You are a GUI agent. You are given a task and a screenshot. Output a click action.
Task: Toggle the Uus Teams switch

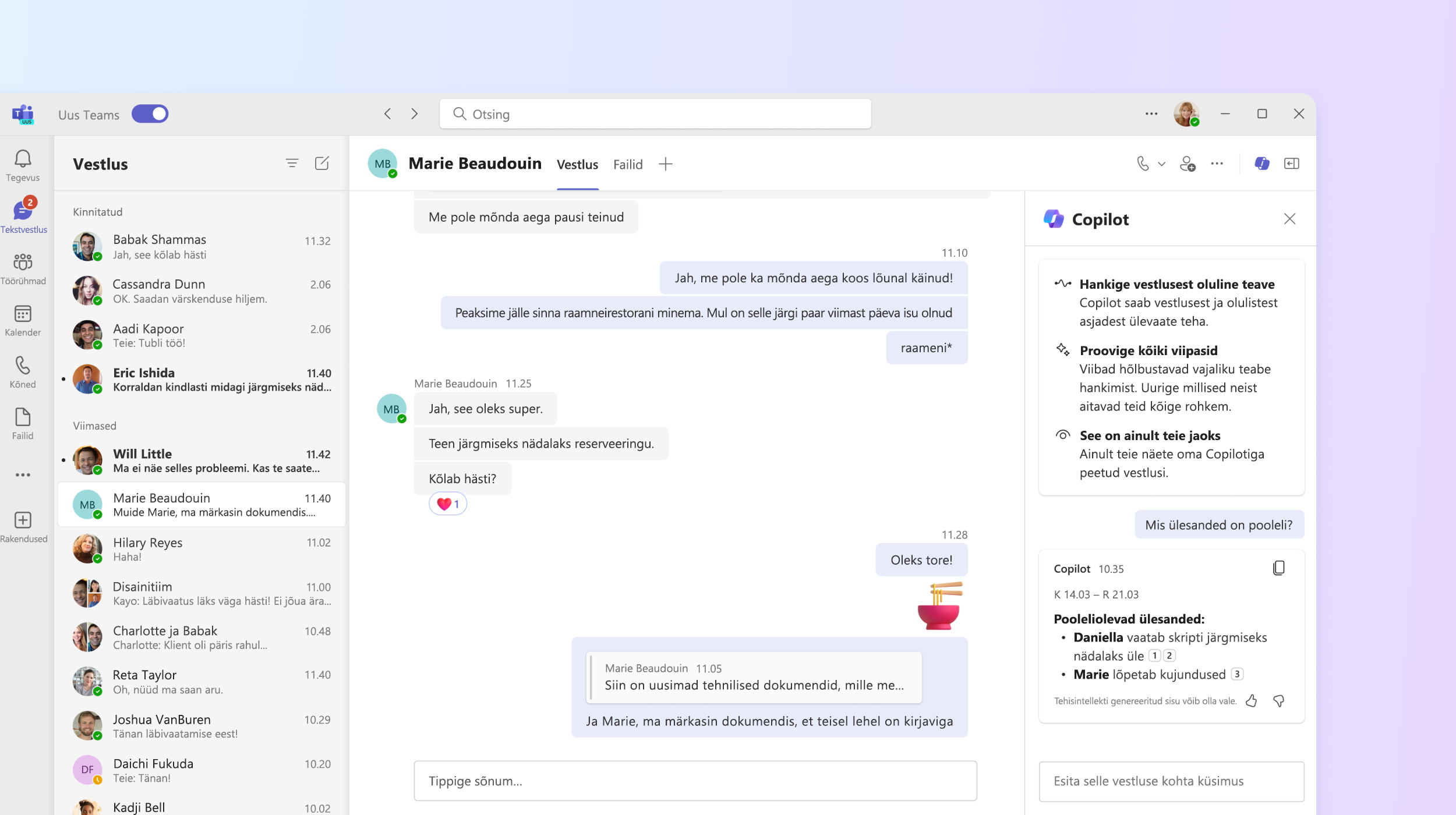[x=150, y=114]
